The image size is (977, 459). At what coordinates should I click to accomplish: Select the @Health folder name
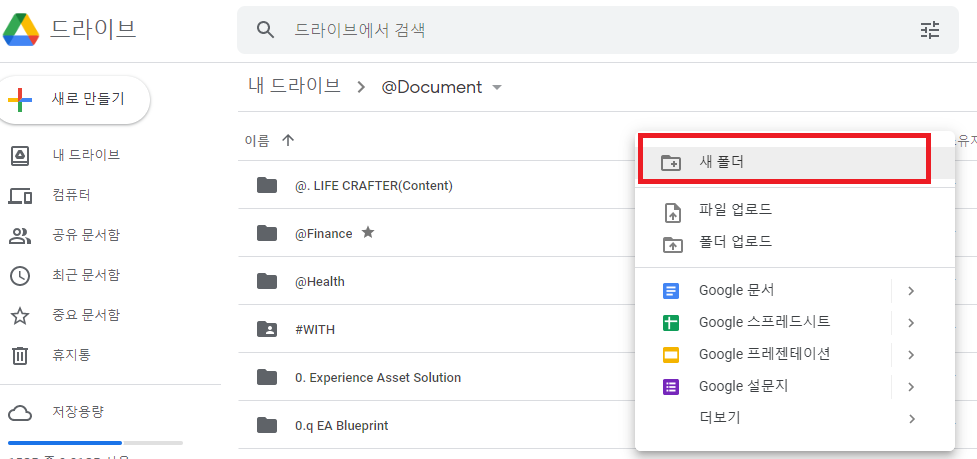coord(320,282)
